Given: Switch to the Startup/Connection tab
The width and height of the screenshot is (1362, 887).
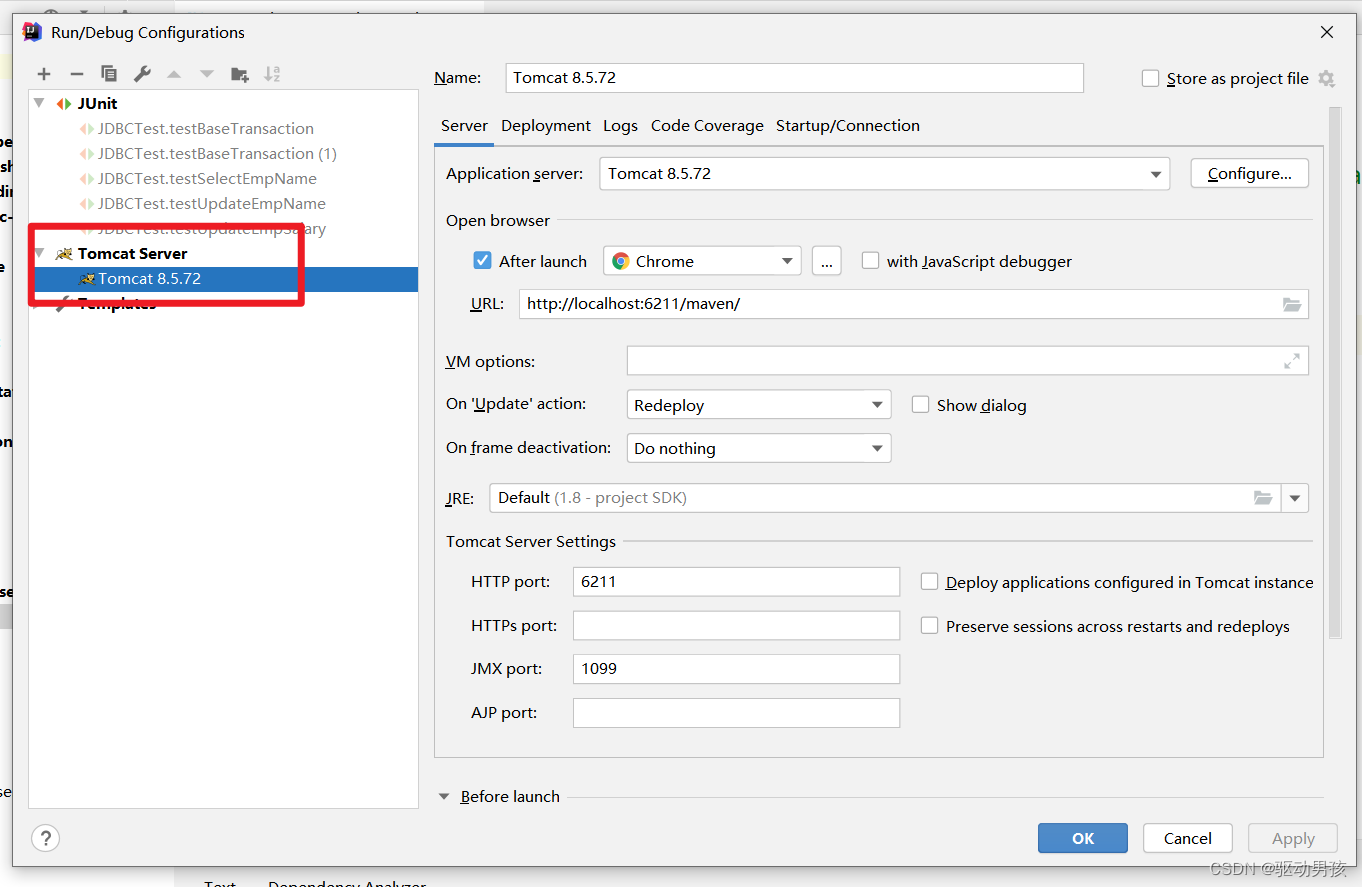Looking at the screenshot, I should point(848,125).
